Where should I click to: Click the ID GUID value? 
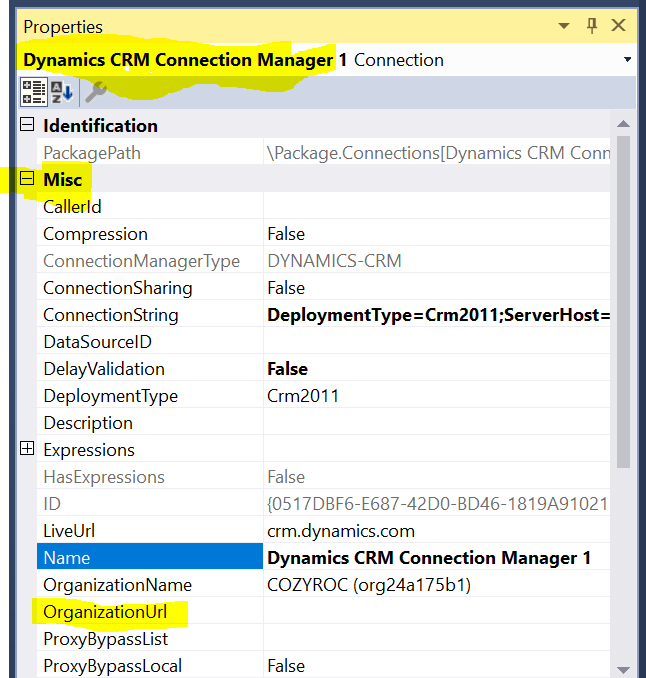[x=437, y=504]
